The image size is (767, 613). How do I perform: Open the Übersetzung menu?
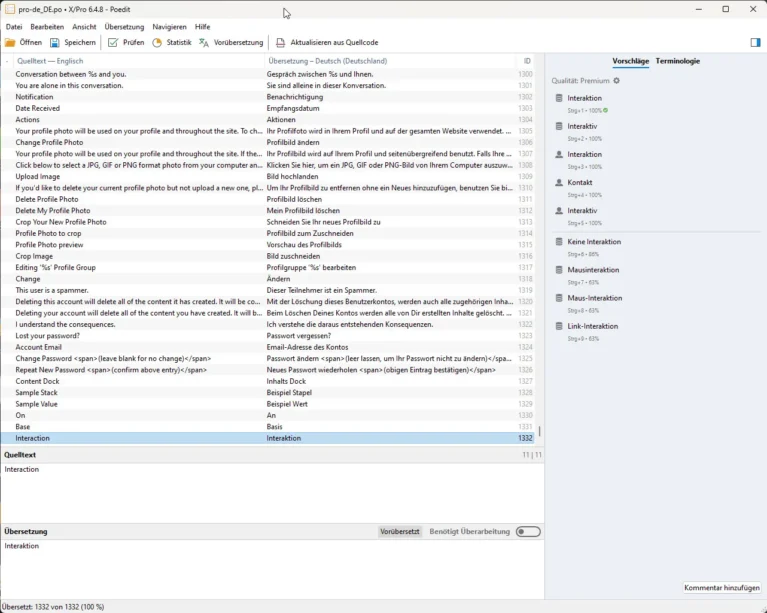click(x=124, y=27)
